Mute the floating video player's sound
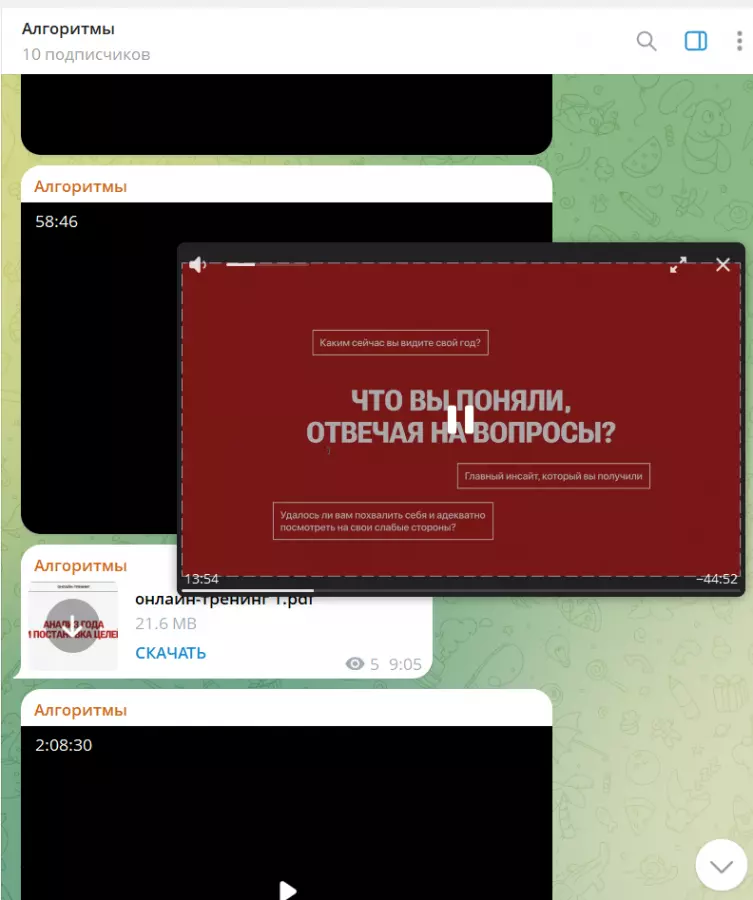The width and height of the screenshot is (753, 900). pyautogui.click(x=198, y=264)
